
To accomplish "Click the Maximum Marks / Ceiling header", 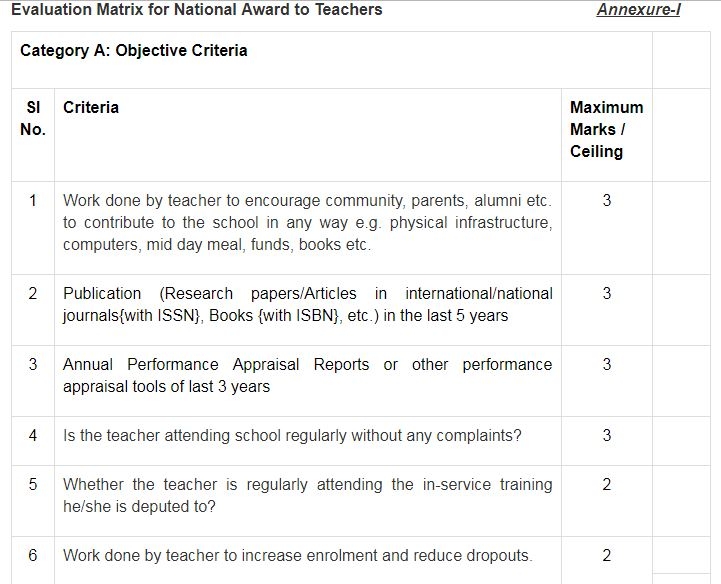I will point(606,129).
